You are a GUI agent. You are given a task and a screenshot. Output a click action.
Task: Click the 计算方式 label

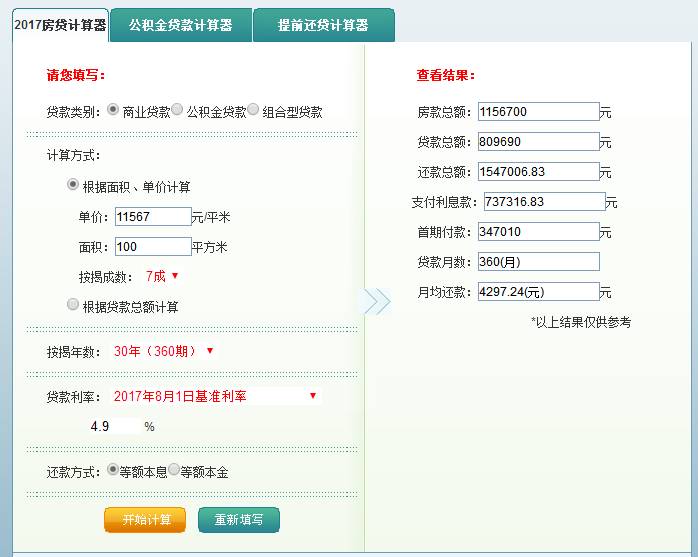tap(73, 155)
